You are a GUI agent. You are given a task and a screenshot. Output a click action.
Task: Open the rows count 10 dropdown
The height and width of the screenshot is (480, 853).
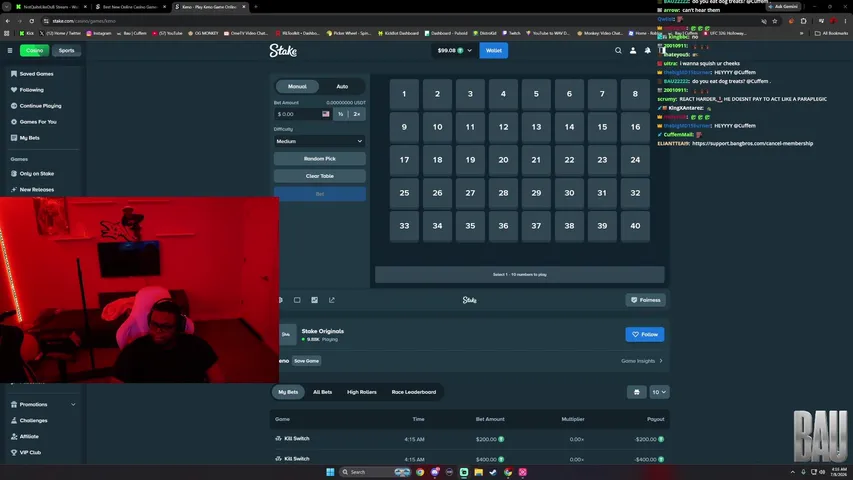pyautogui.click(x=659, y=392)
